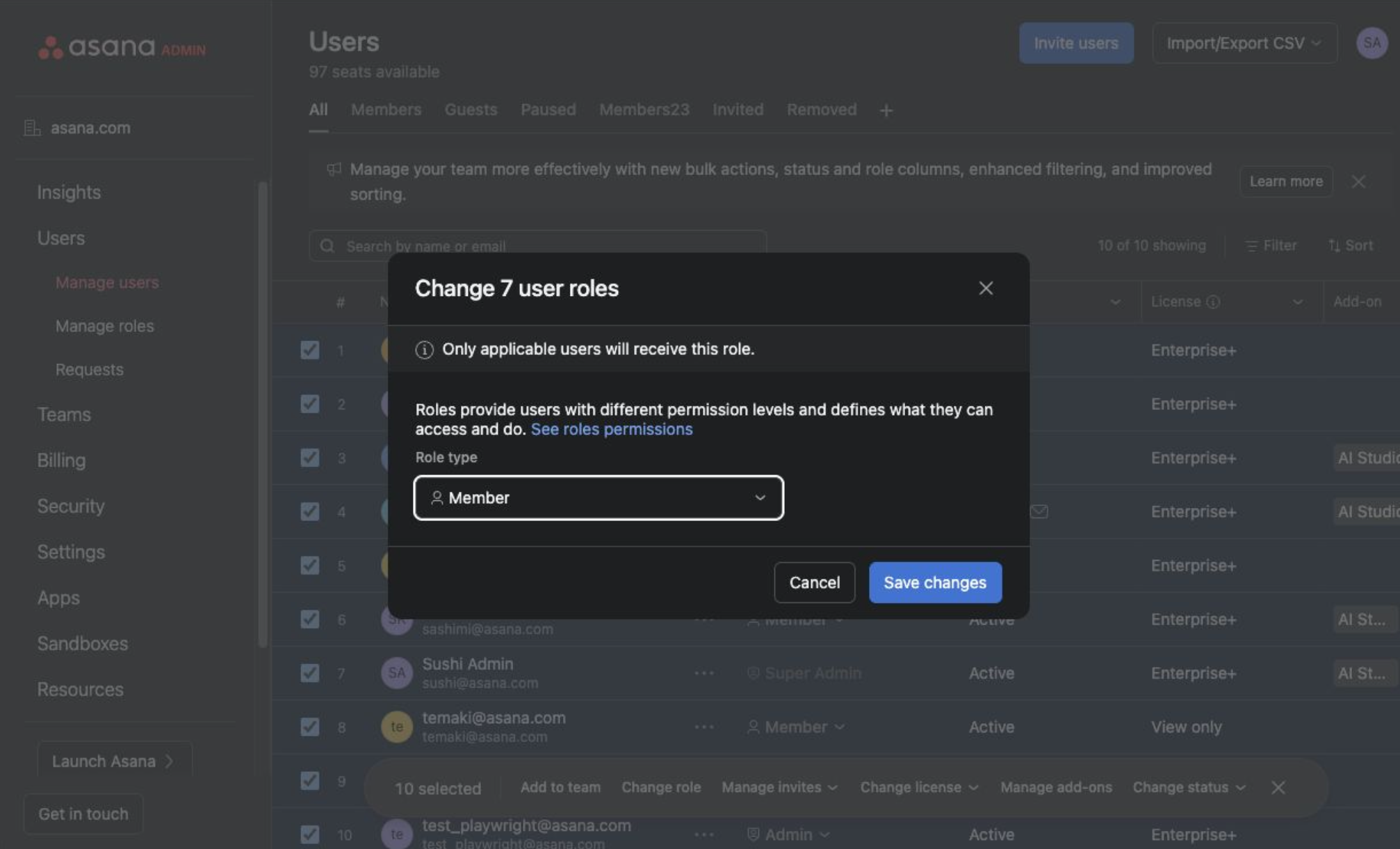This screenshot has height=849, width=1400.
Task: Open Security in the sidebar
Action: (x=71, y=506)
